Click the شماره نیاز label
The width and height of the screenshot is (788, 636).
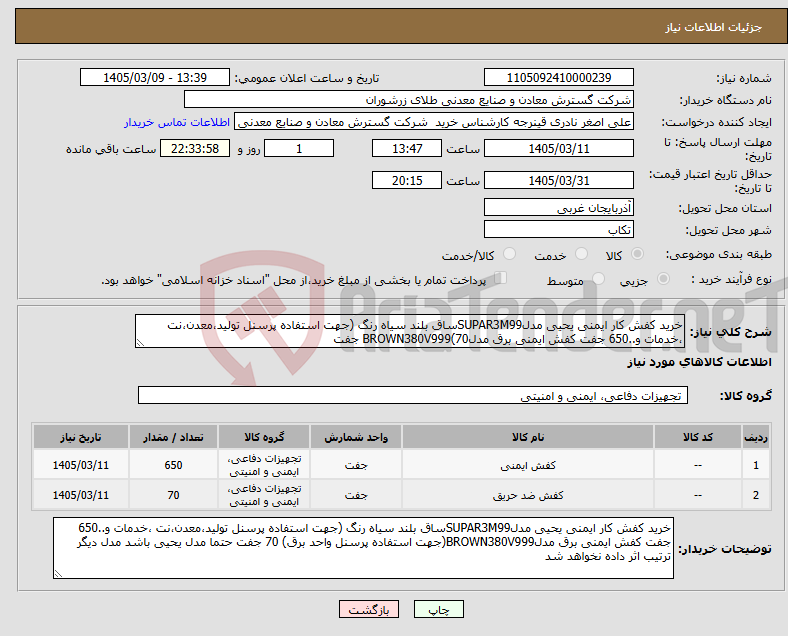(x=744, y=78)
